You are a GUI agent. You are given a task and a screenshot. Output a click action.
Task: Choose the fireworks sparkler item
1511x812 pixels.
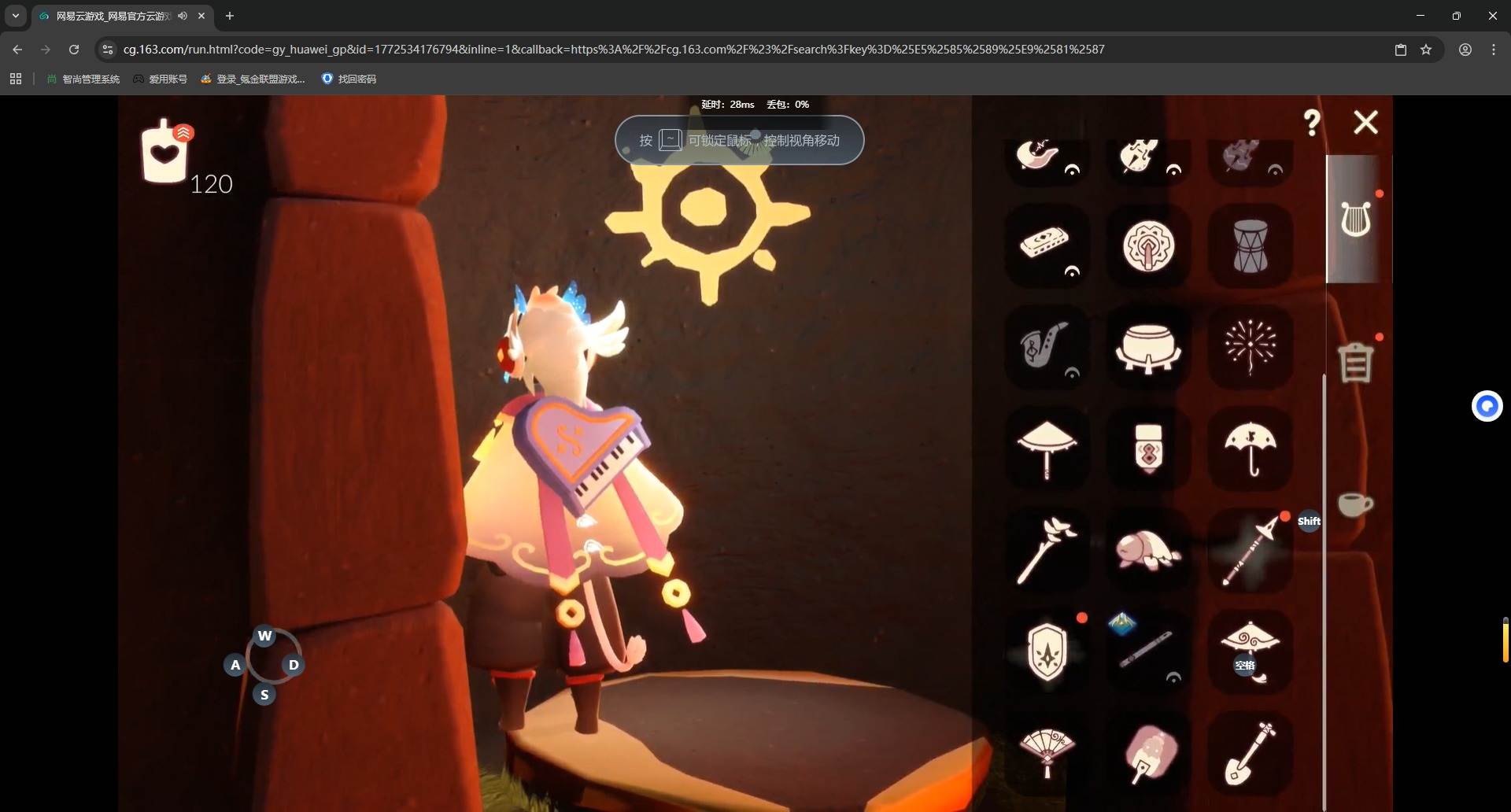[x=1250, y=347]
